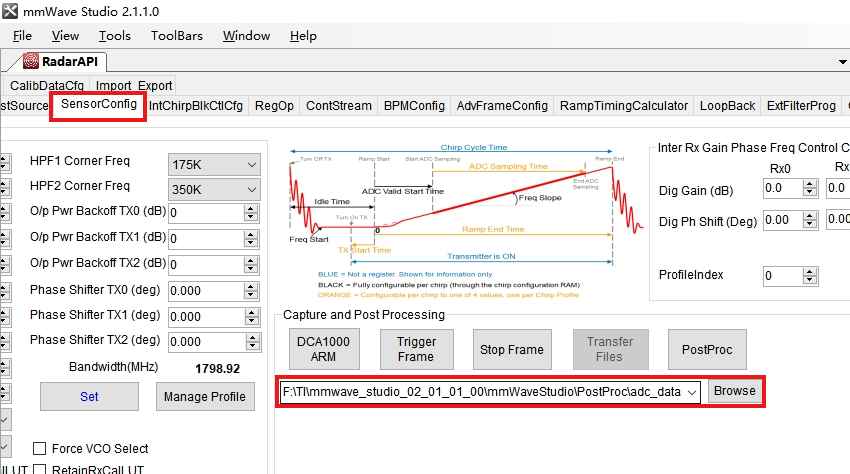The height and width of the screenshot is (474, 850).
Task: Adjust the O/p Pwr Backoff TX0 spinner
Action: [x=251, y=213]
